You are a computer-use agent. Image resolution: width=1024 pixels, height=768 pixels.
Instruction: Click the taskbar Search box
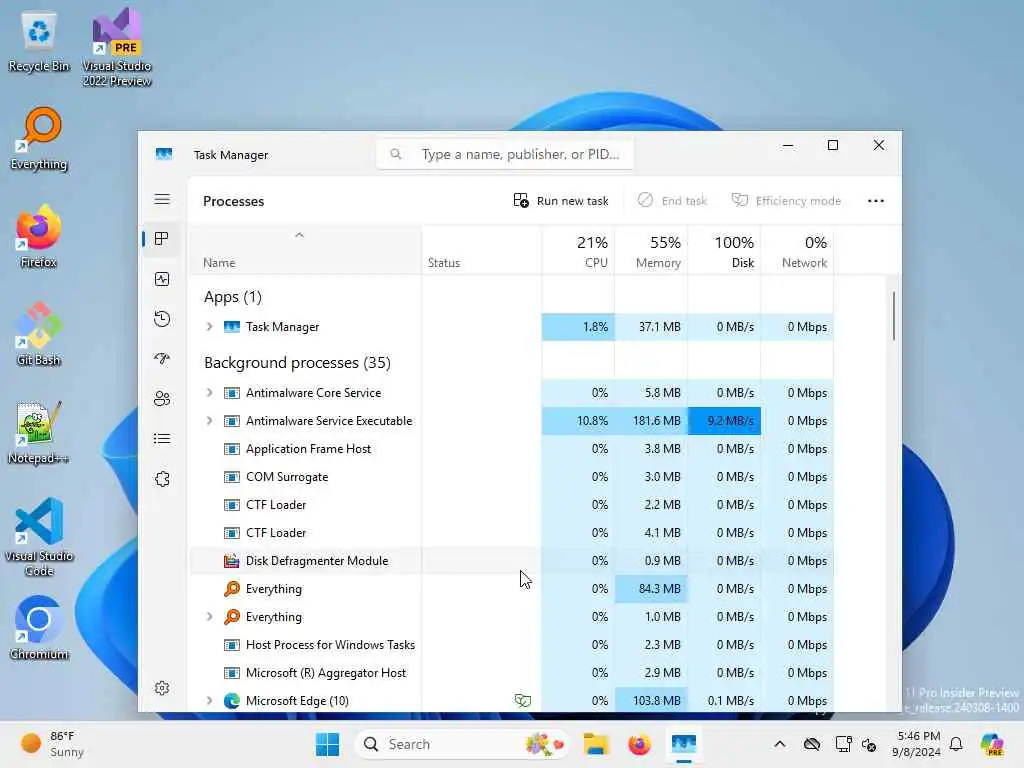(x=460, y=744)
